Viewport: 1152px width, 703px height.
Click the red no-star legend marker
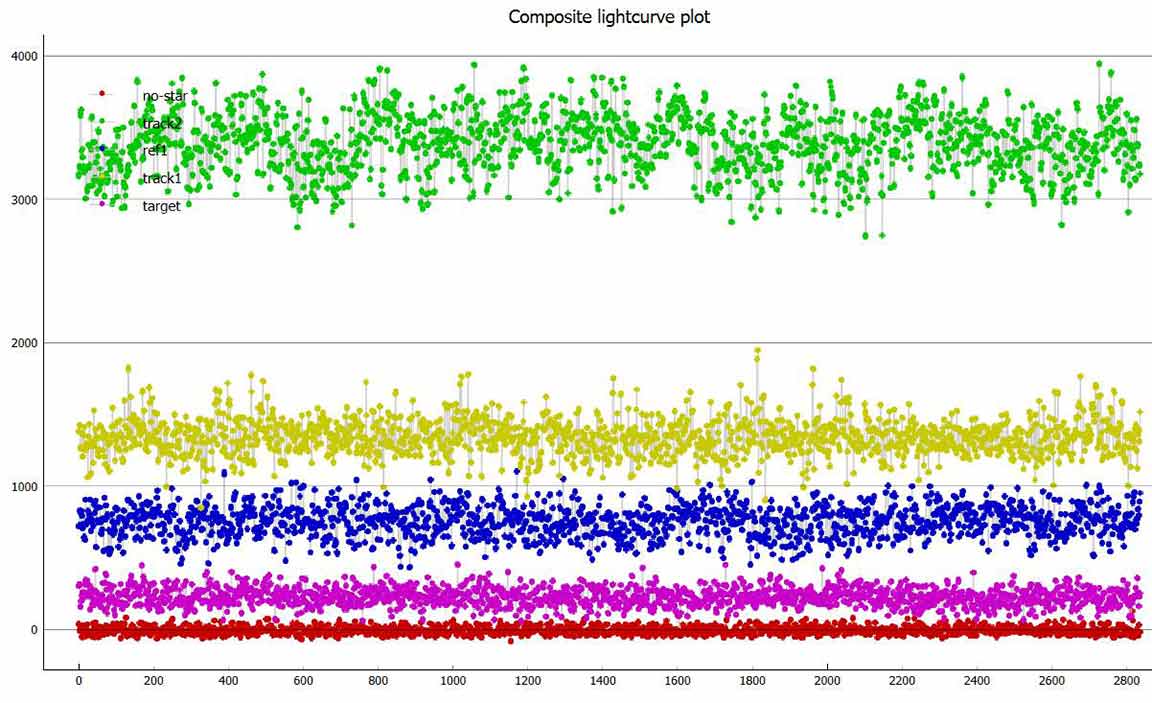102,93
